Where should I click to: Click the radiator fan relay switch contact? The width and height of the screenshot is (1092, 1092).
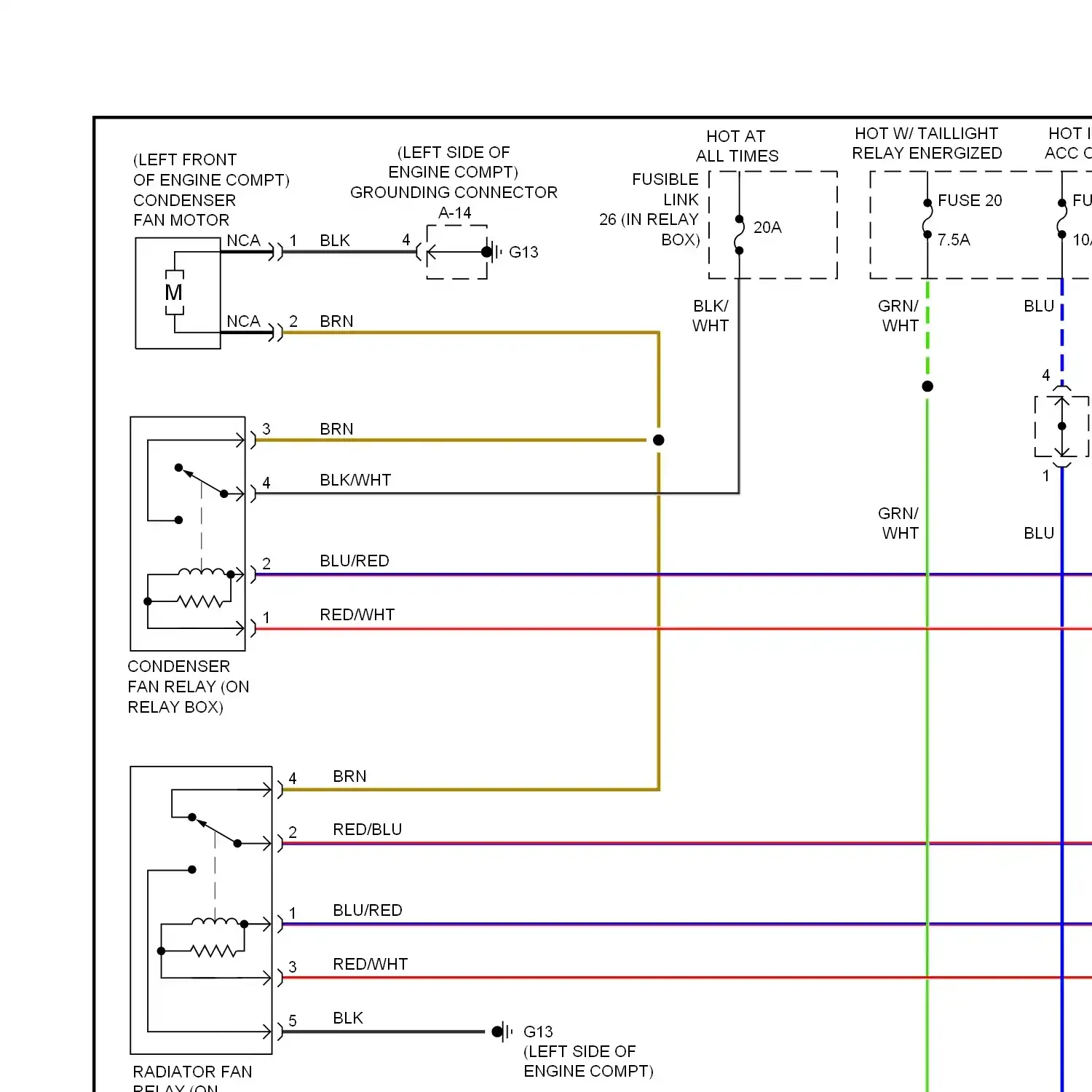[215, 830]
